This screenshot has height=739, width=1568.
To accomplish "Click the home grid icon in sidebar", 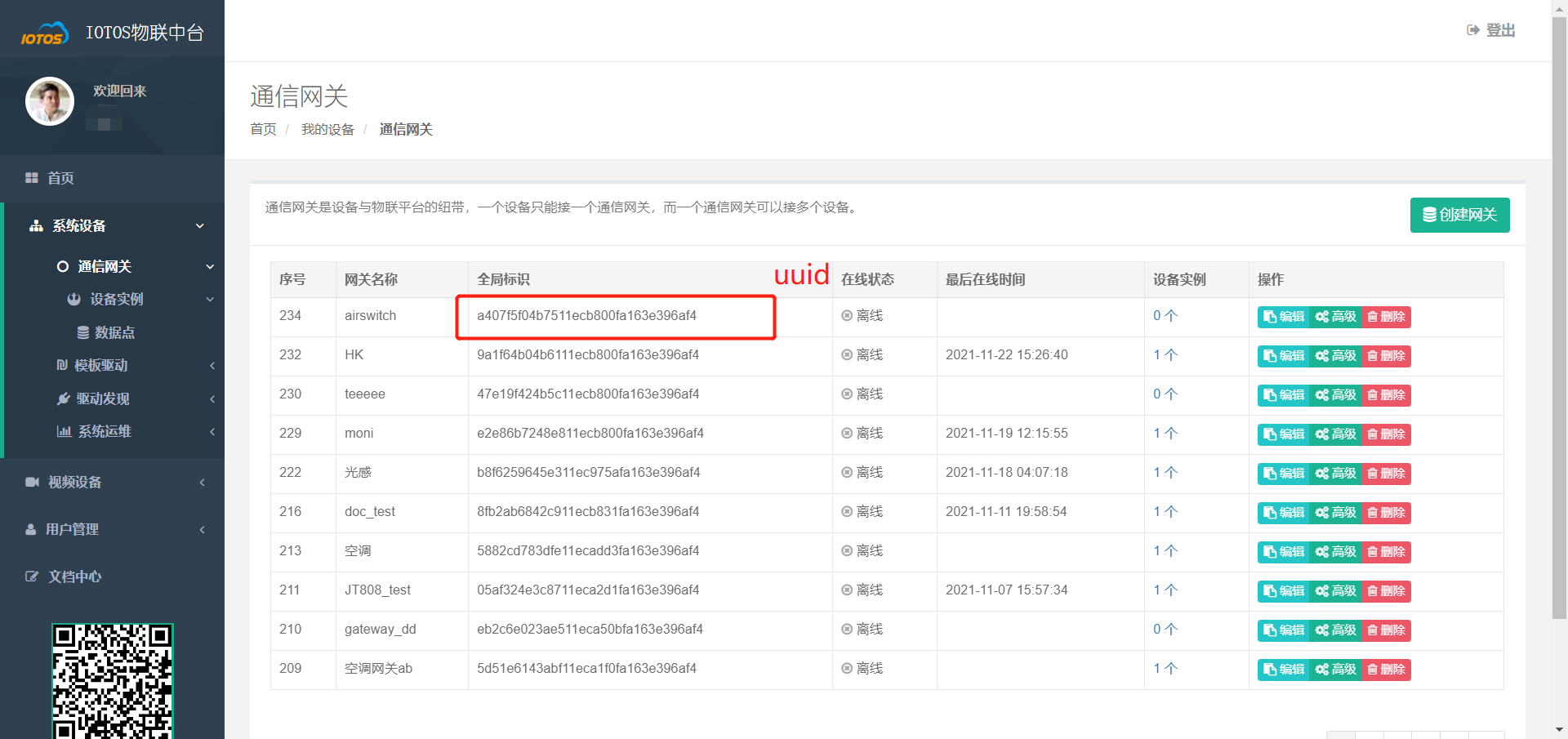I will coord(32,178).
